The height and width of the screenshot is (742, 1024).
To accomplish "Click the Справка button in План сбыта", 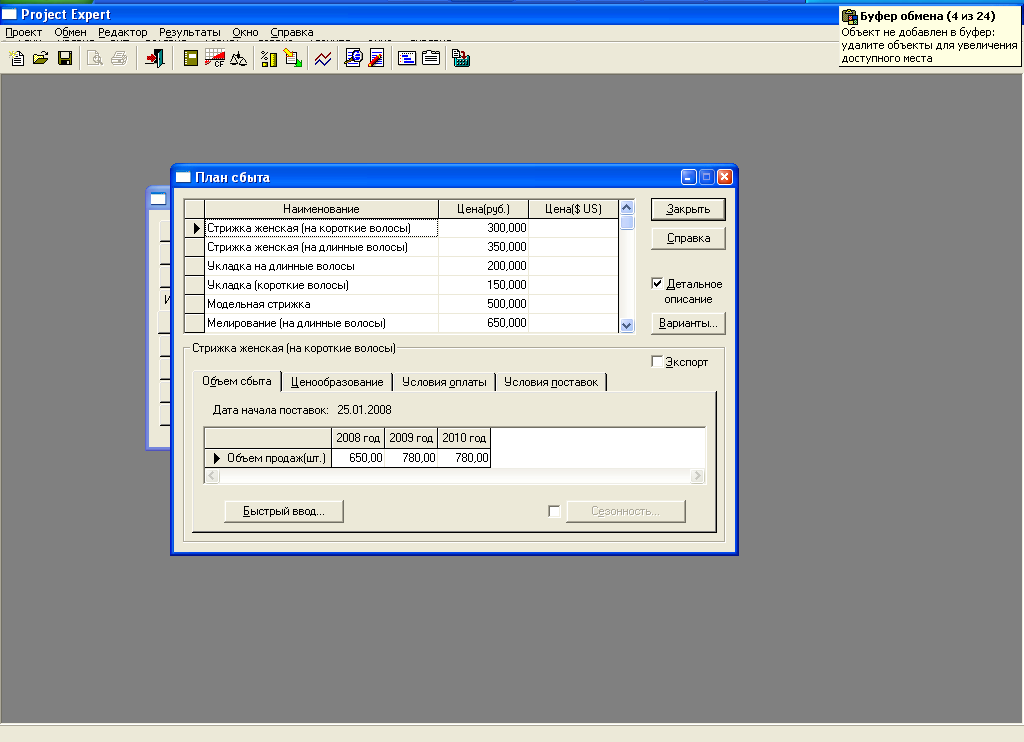I will (x=688, y=238).
